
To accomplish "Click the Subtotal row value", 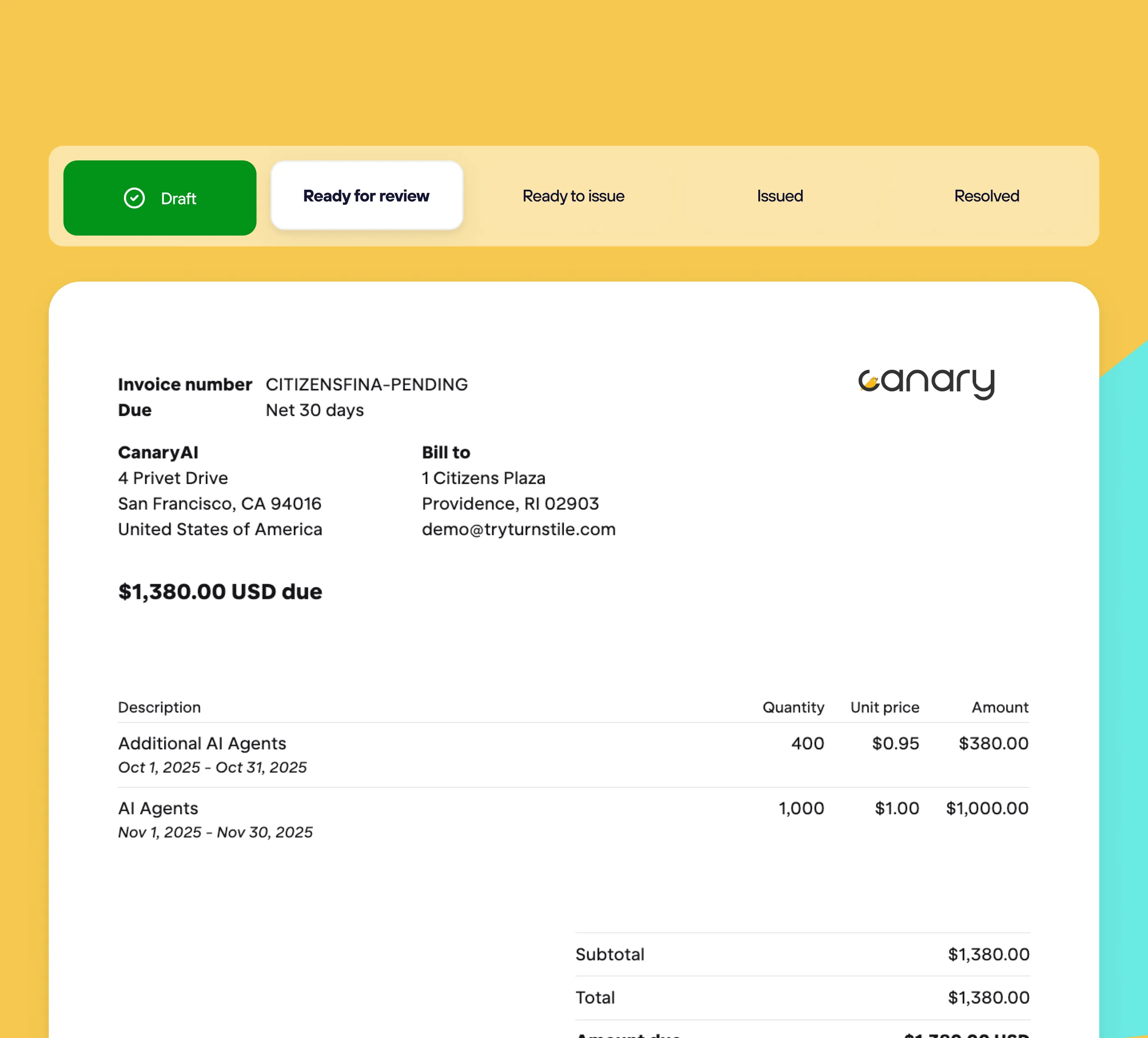I will (x=988, y=954).
